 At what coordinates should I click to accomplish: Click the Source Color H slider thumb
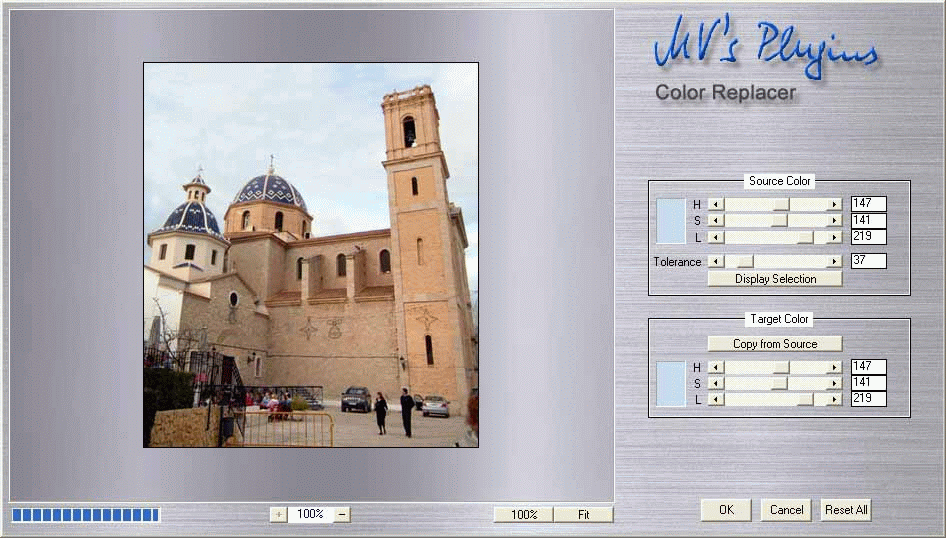[781, 204]
